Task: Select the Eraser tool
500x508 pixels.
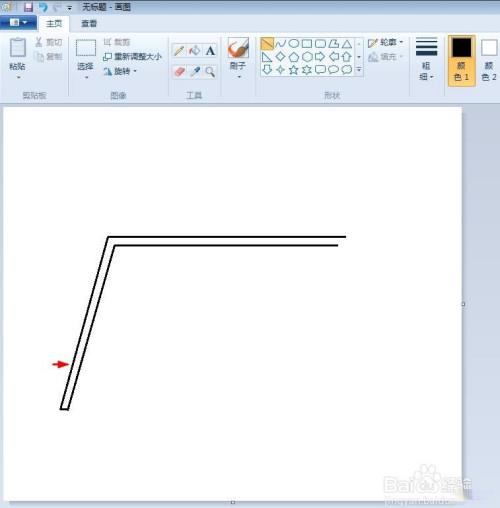Action: tap(179, 71)
